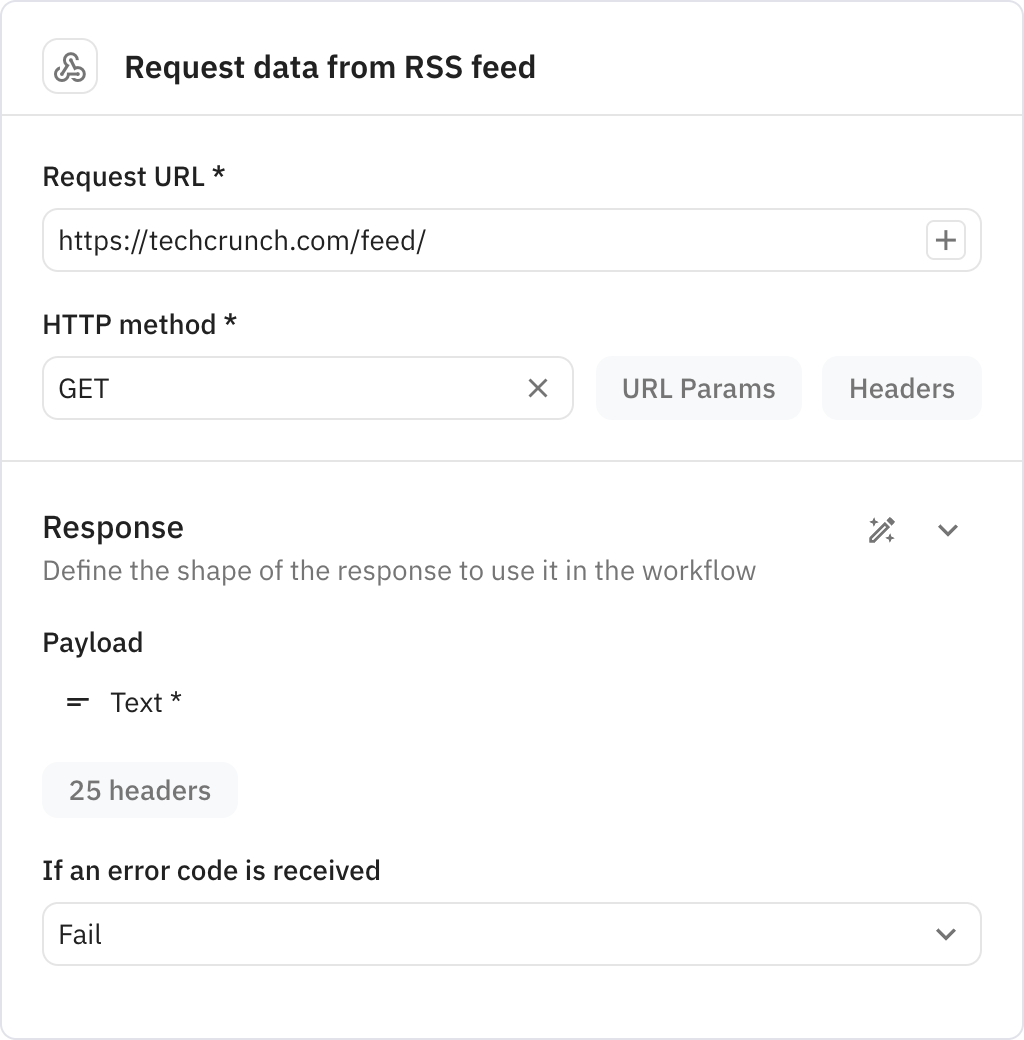1024x1040 pixels.
Task: Click the Request data from RSS feed title
Action: coord(330,67)
